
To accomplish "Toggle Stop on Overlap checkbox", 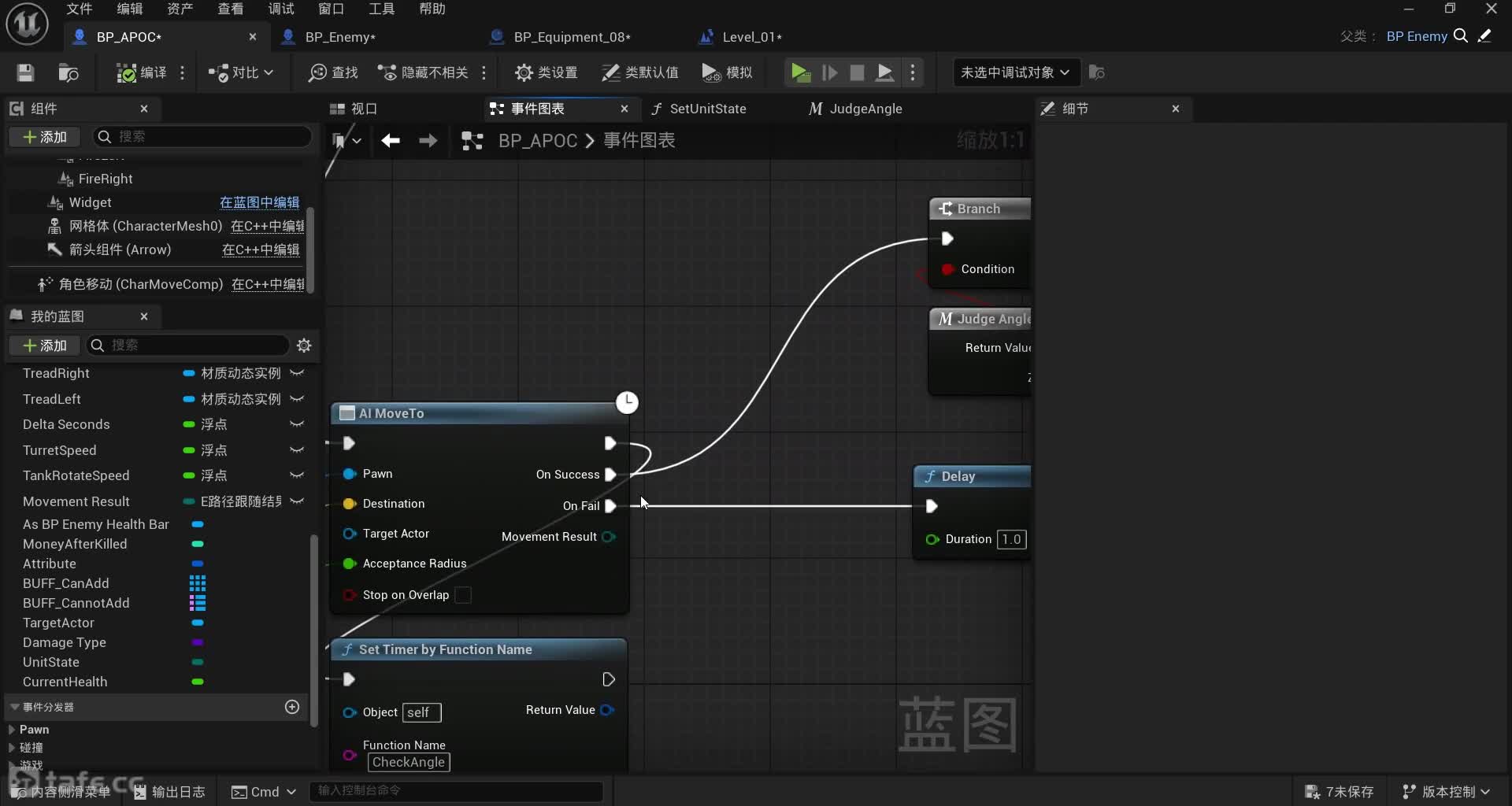I will (x=463, y=595).
